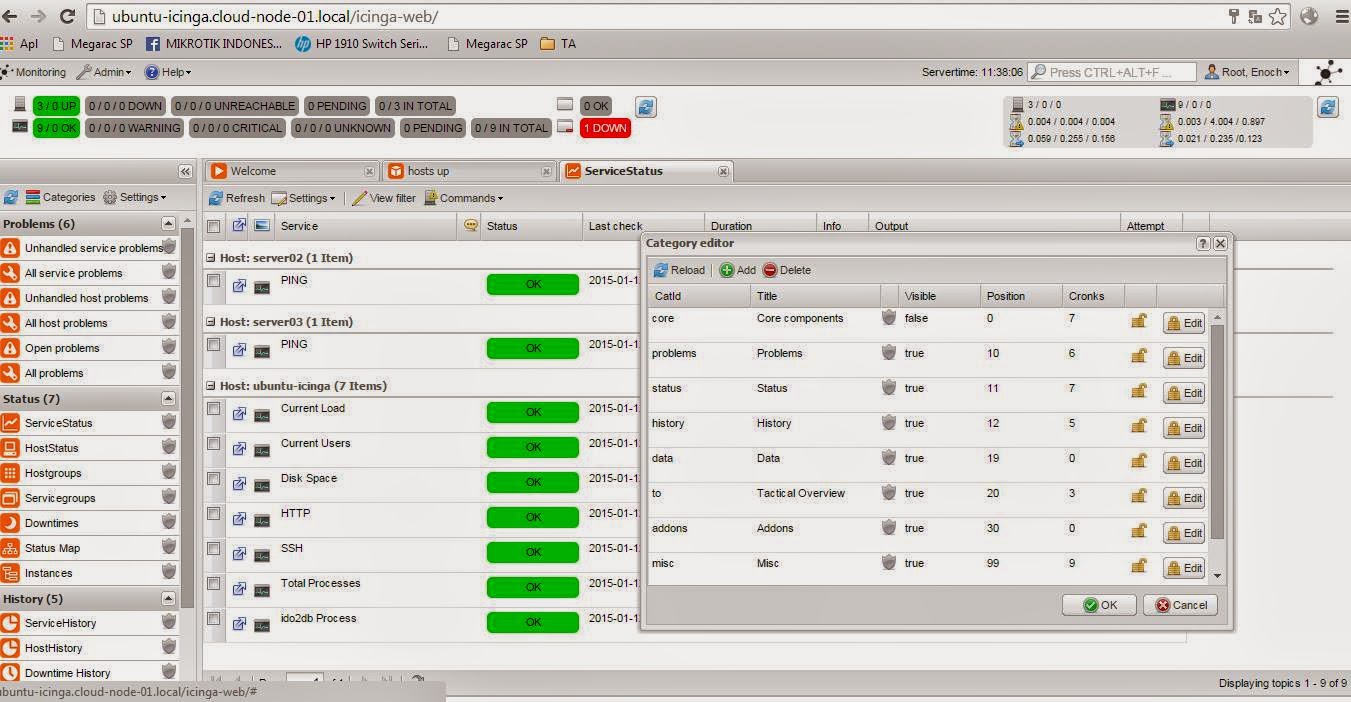Viewport: 1351px width, 702px height.
Task: Click shield icon next to All problems
Action: (169, 371)
